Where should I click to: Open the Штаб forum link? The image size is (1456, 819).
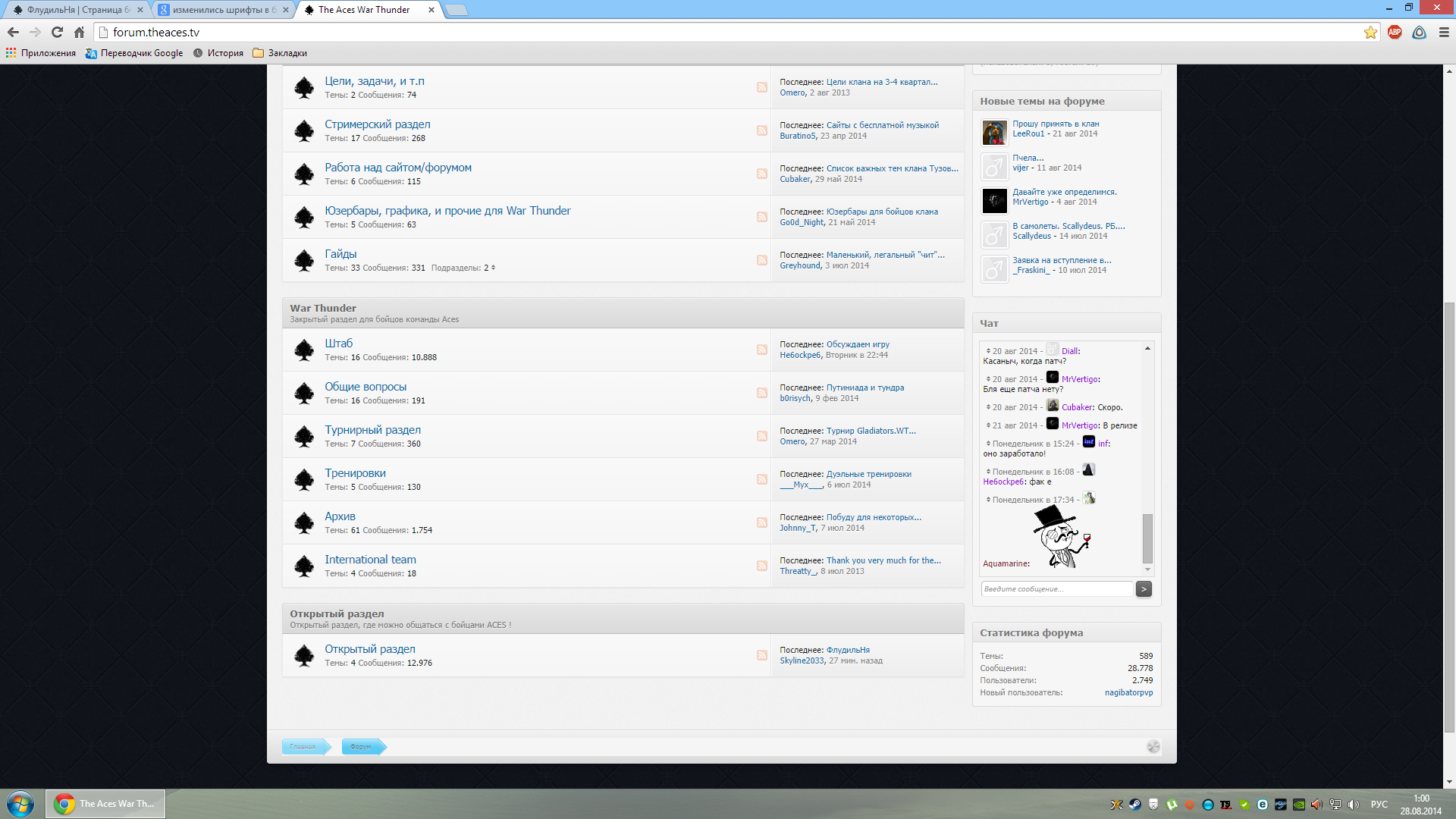[338, 344]
